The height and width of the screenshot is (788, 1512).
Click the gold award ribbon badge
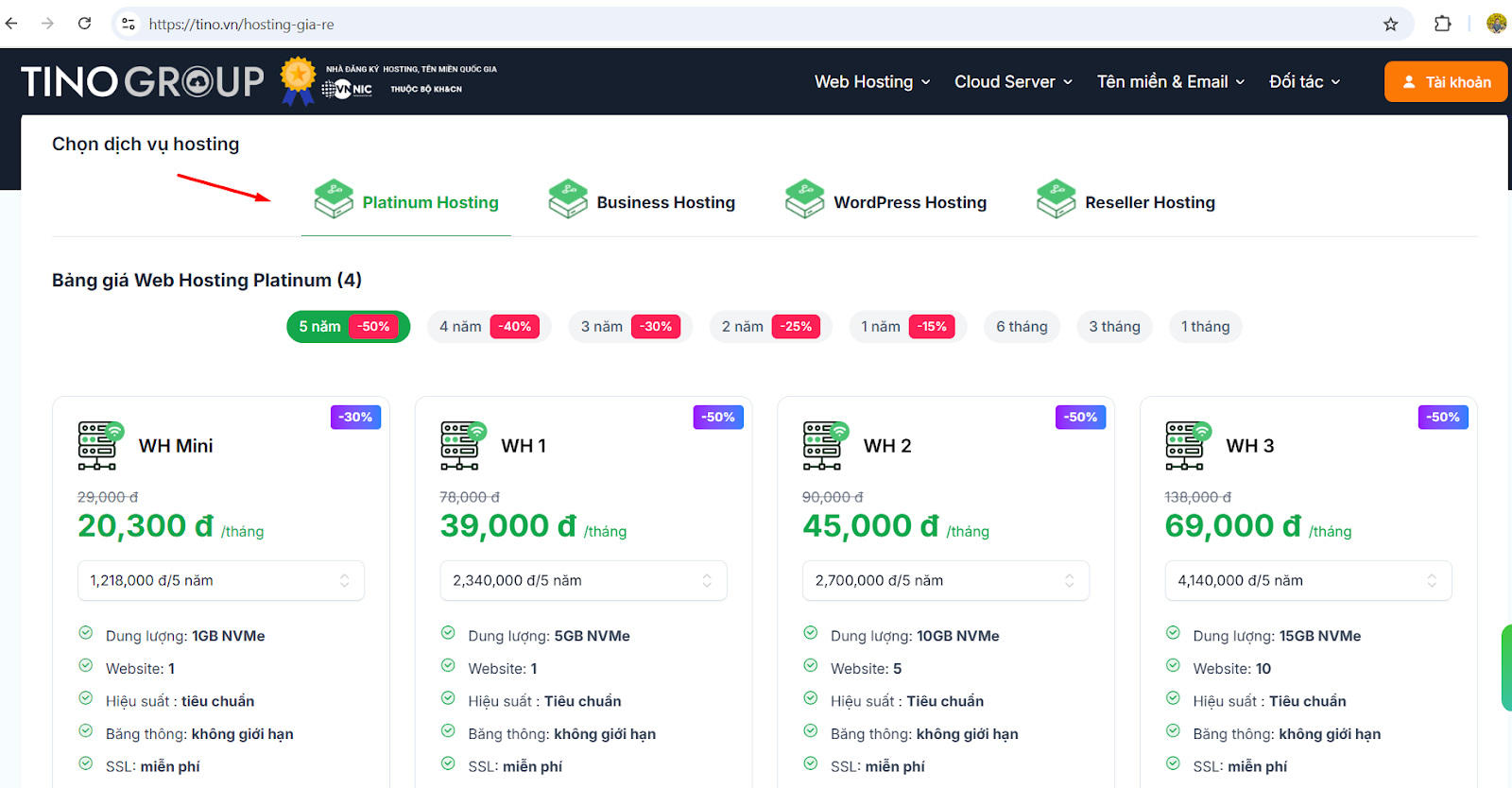tap(298, 80)
